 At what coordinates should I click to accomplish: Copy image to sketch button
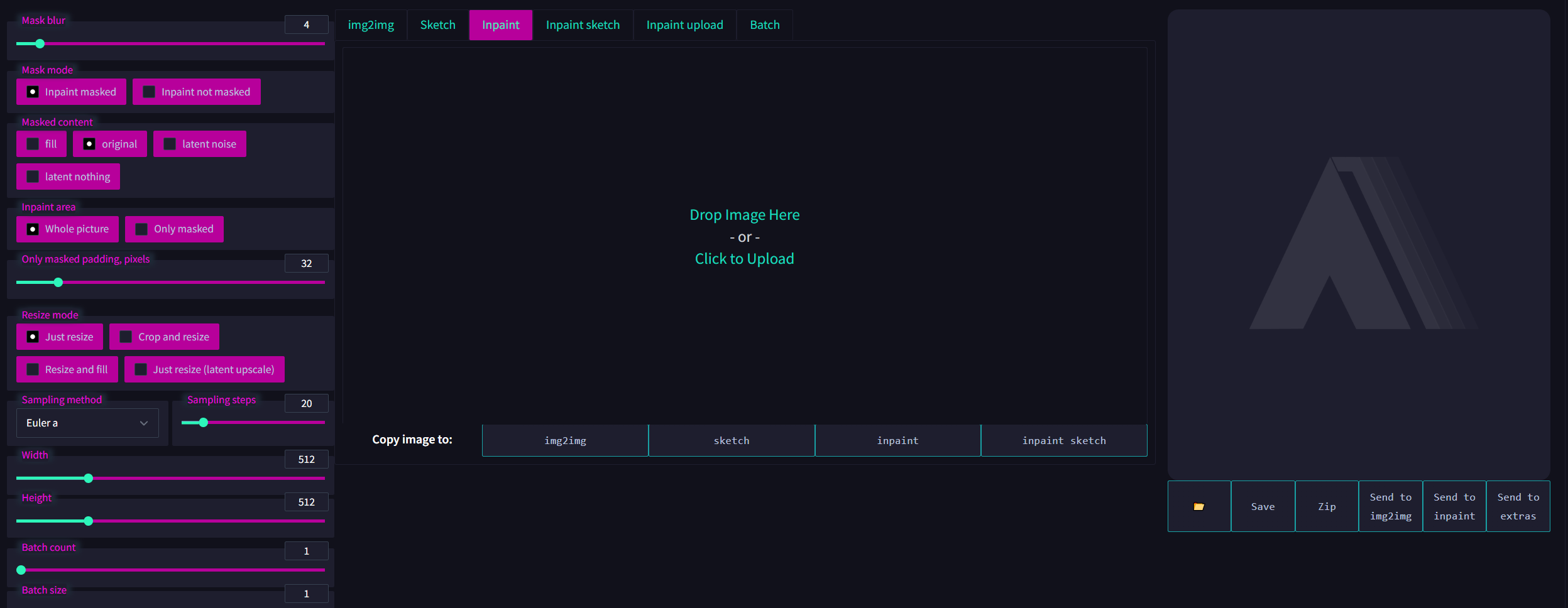pos(732,440)
